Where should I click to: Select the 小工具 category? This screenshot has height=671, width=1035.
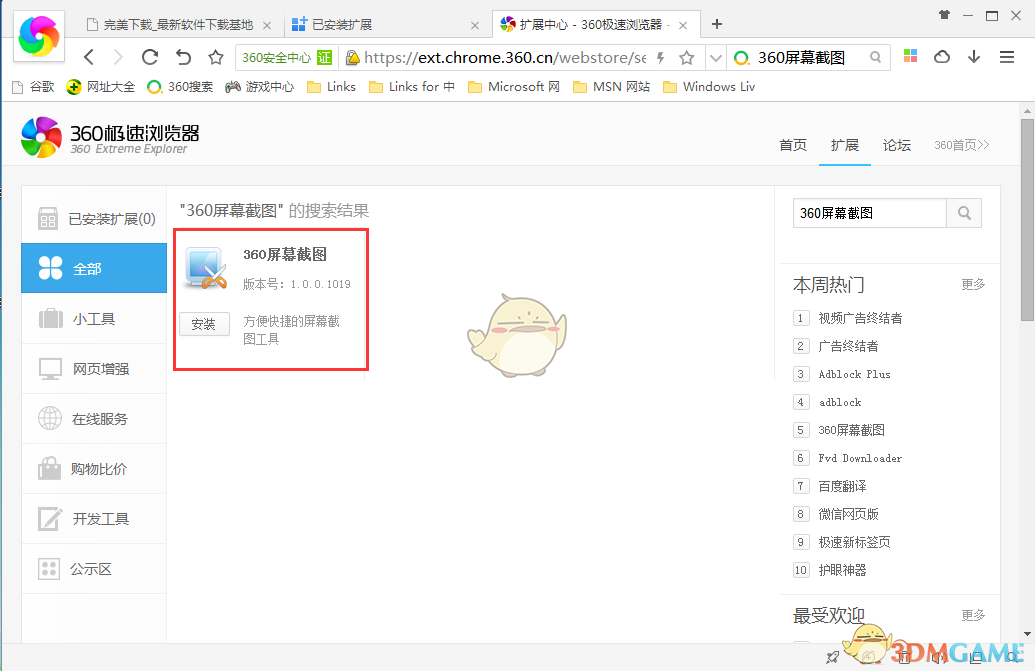[94, 319]
